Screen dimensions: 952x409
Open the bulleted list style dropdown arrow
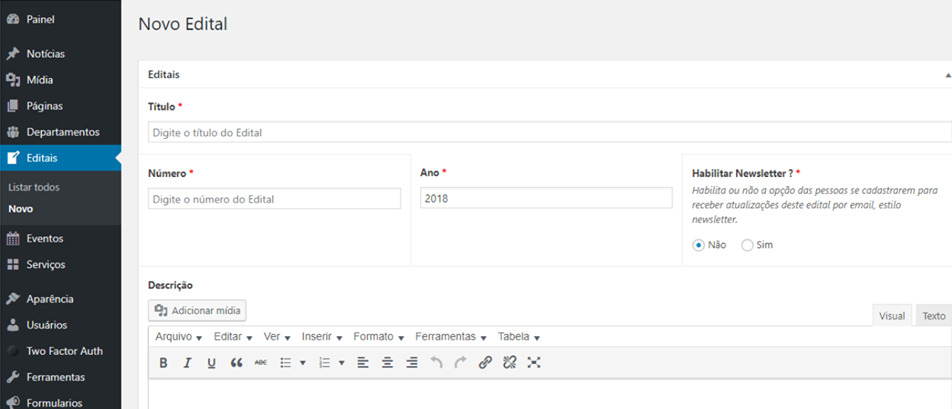point(302,363)
